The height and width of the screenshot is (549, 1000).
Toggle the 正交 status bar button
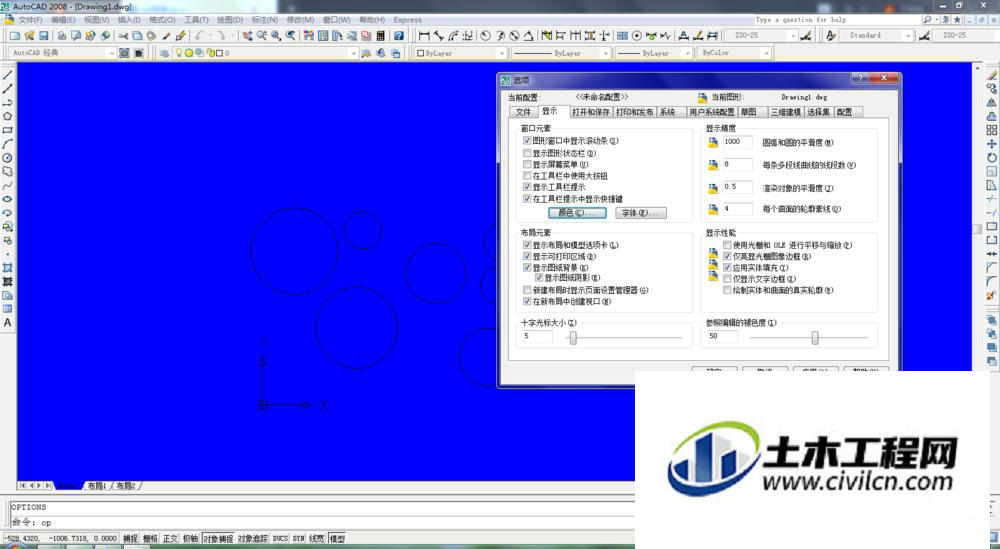[x=170, y=539]
